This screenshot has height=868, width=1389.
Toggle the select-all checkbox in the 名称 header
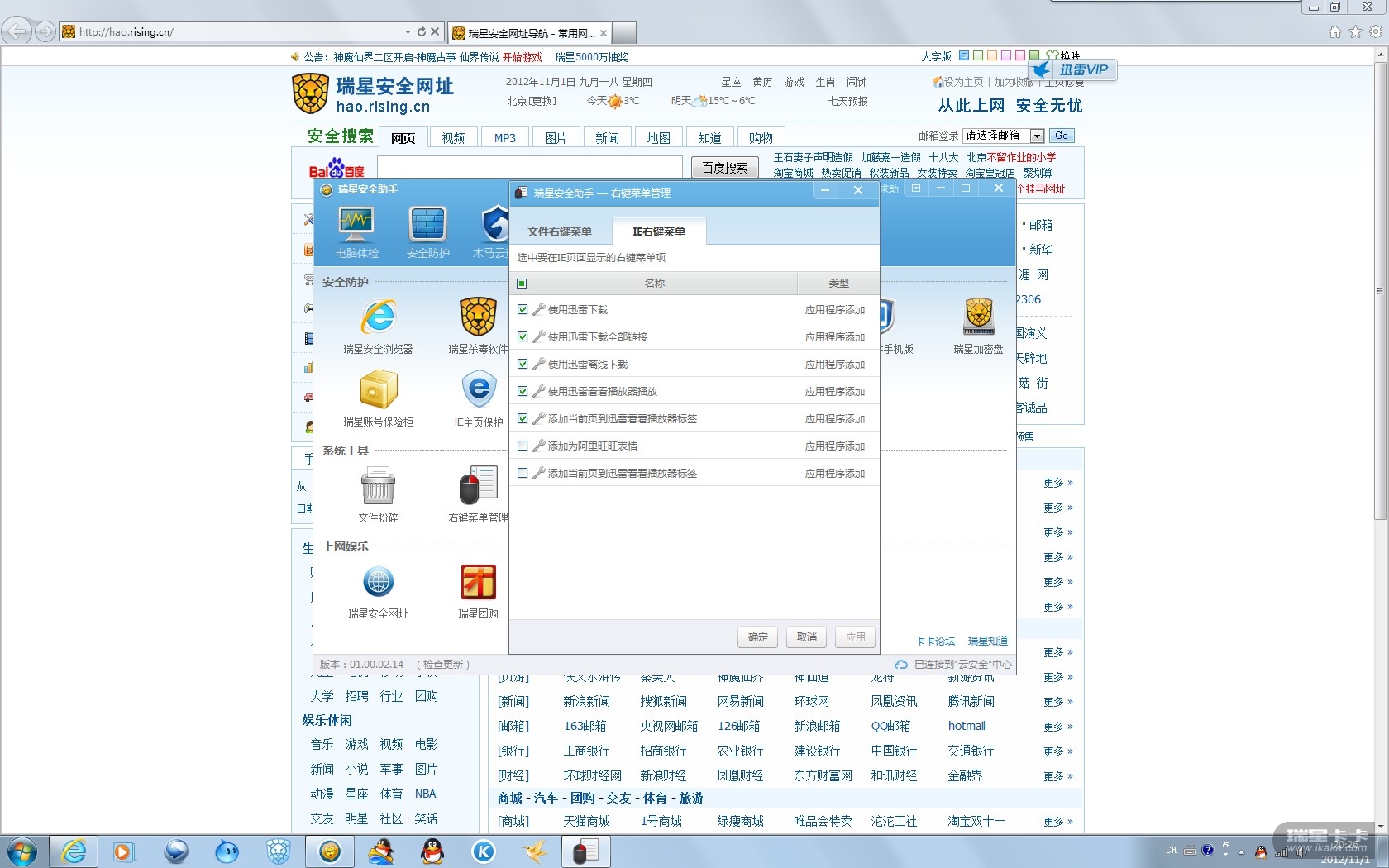click(522, 284)
